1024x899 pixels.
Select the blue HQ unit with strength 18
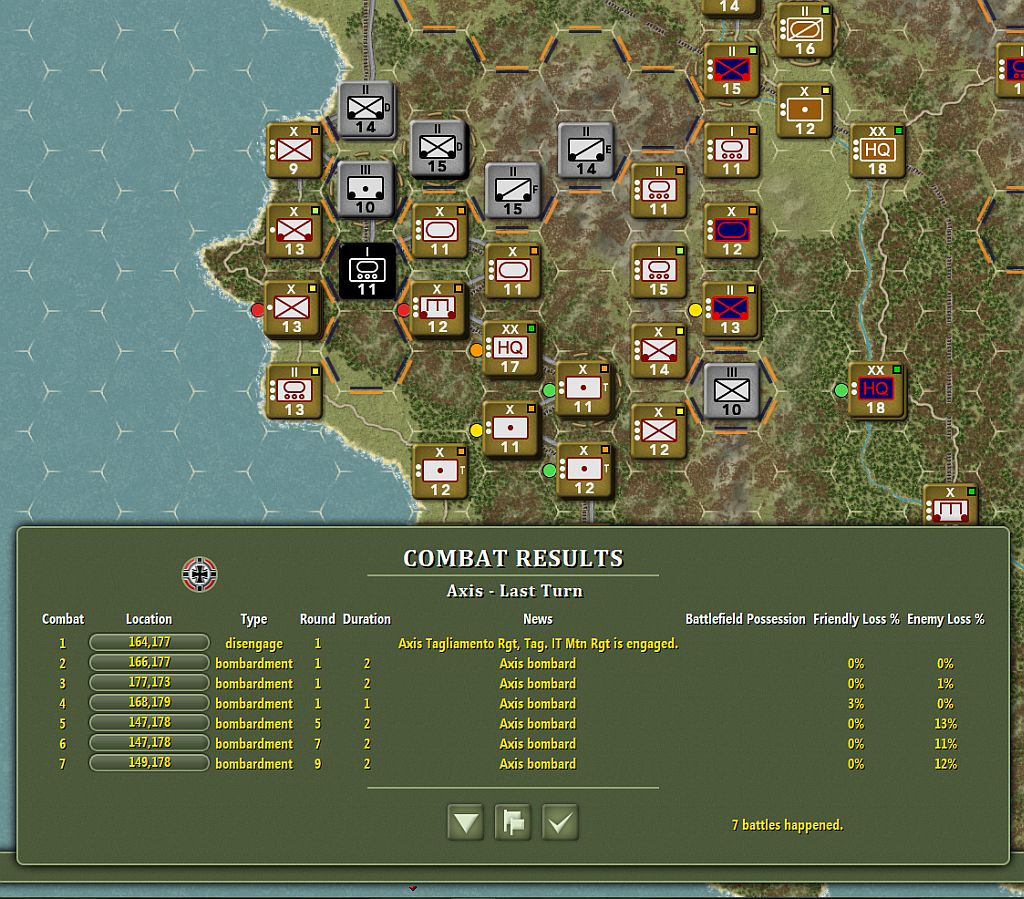(x=876, y=390)
